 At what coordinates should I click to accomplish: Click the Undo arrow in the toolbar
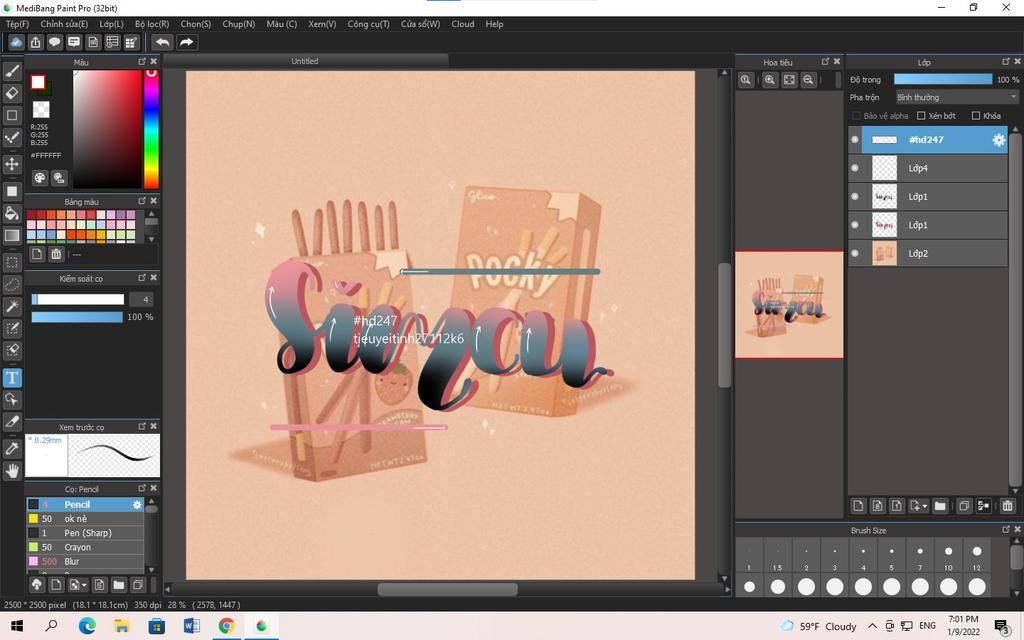coord(163,42)
